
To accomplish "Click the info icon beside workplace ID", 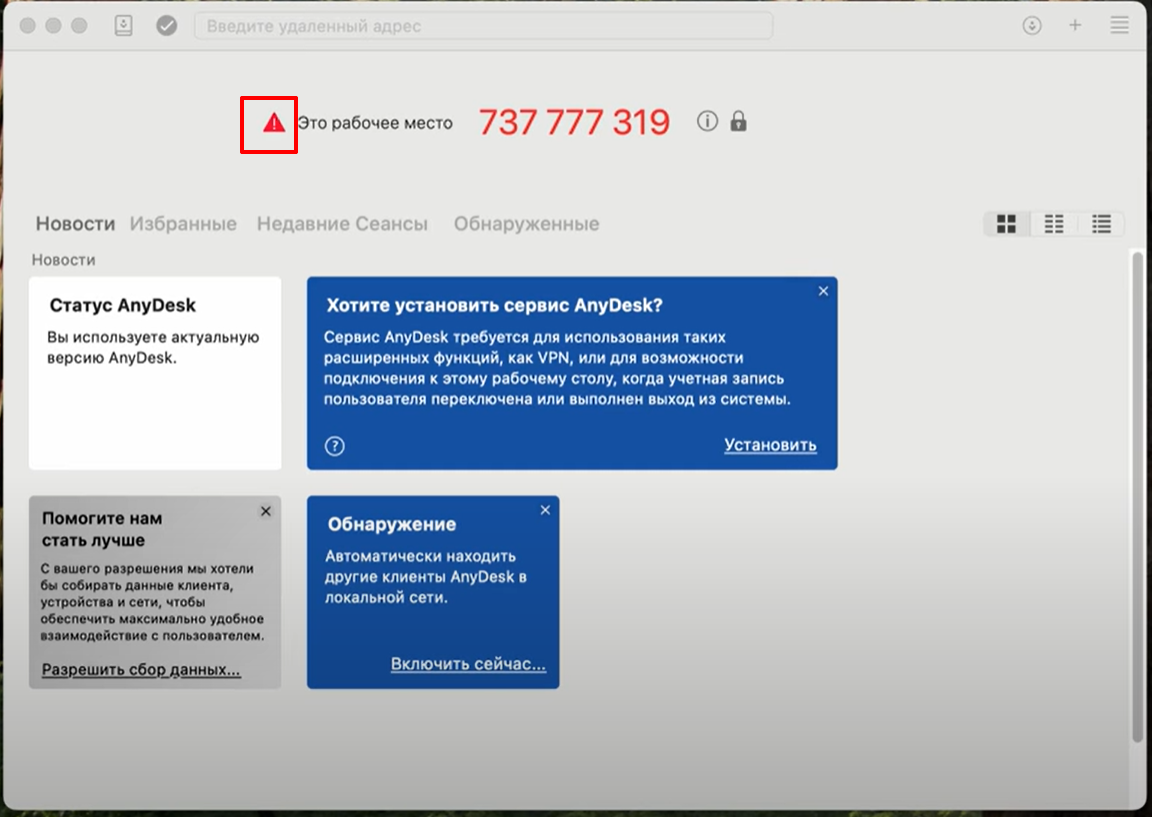I will (x=707, y=122).
